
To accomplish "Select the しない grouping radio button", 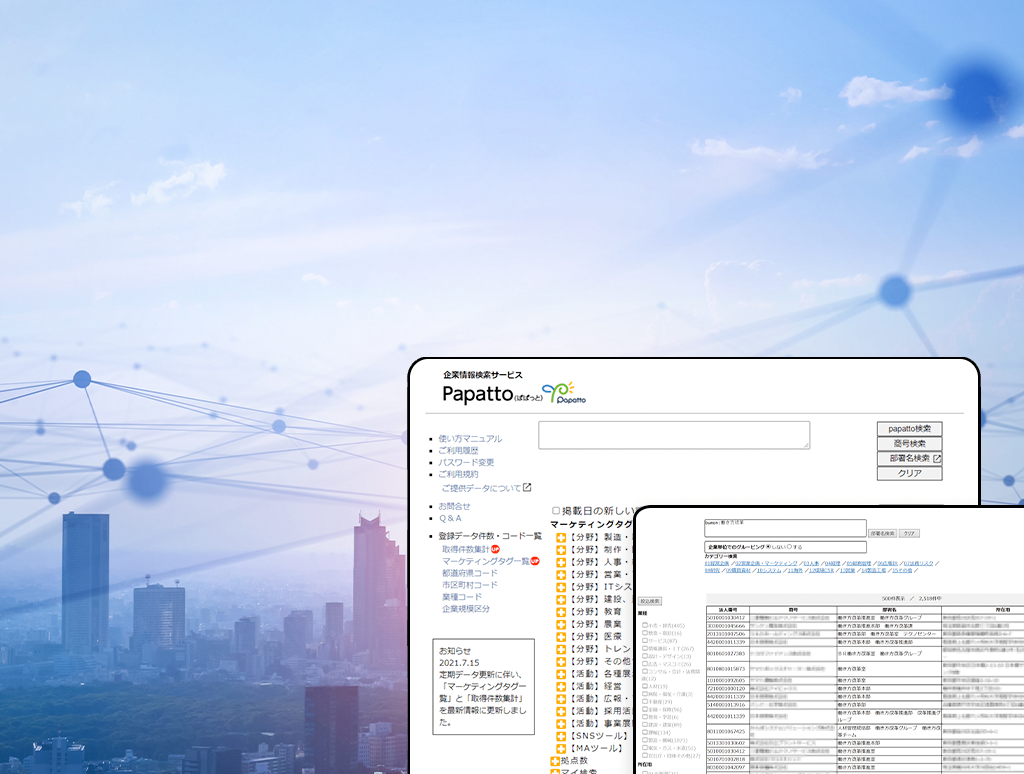I will [768, 547].
